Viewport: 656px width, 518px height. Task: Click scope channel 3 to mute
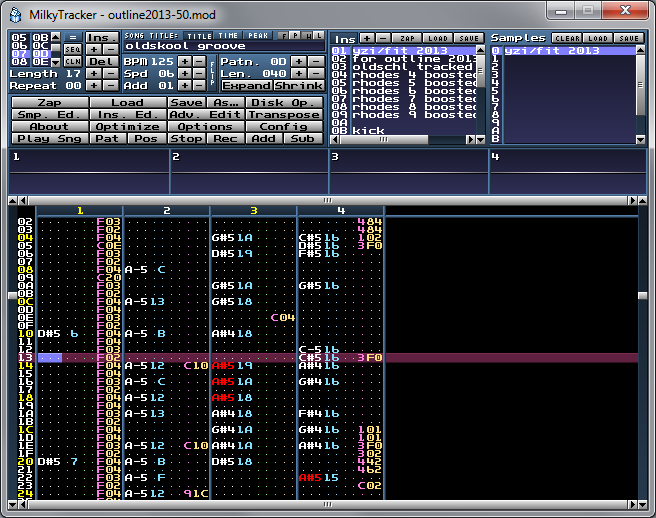point(409,172)
